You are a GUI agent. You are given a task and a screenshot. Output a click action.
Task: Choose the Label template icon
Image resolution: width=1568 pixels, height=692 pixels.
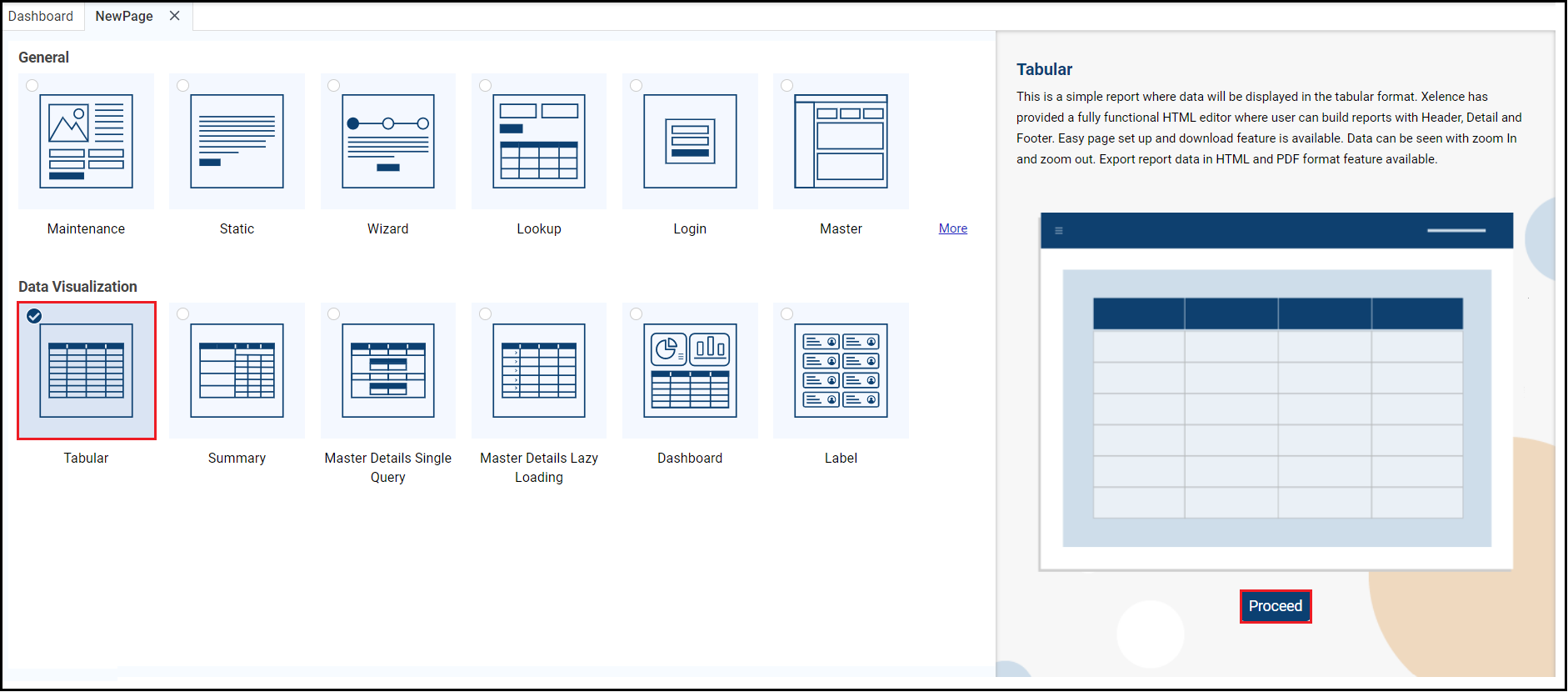pos(841,370)
